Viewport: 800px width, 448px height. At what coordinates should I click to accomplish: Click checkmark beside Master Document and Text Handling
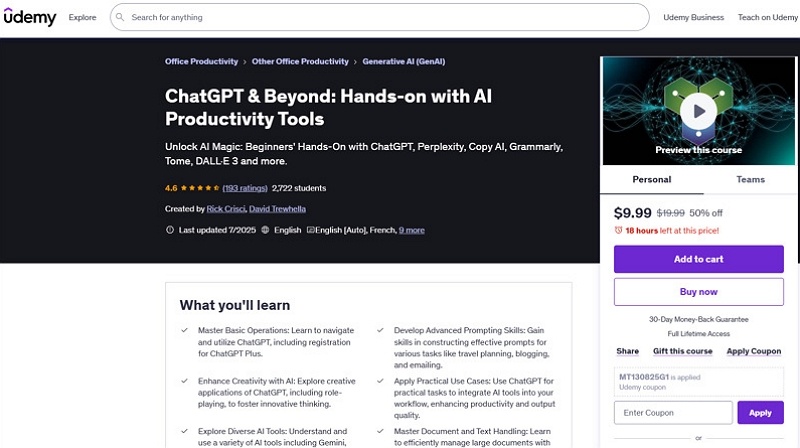(x=380, y=431)
